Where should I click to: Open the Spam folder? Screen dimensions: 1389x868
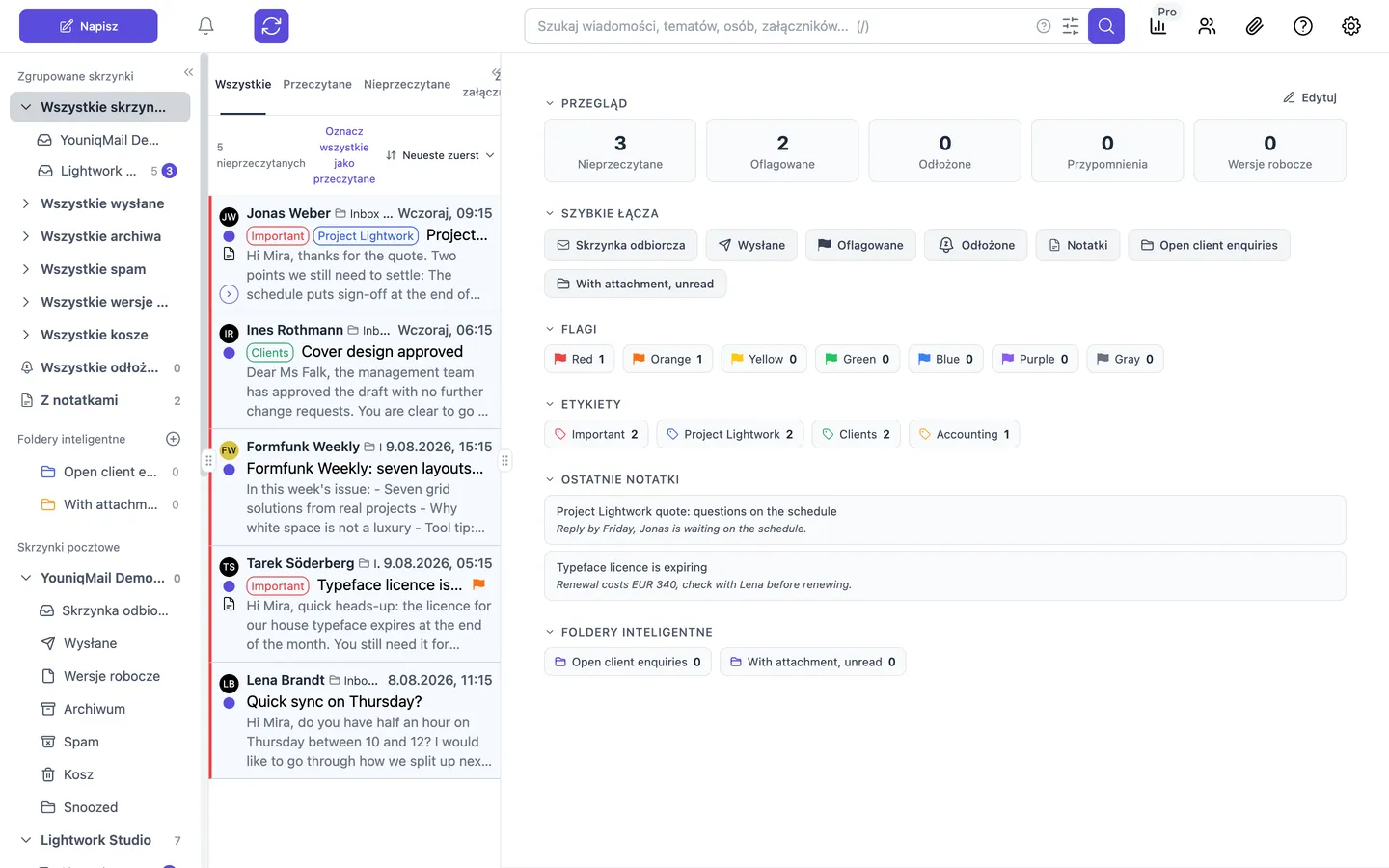coord(81,742)
